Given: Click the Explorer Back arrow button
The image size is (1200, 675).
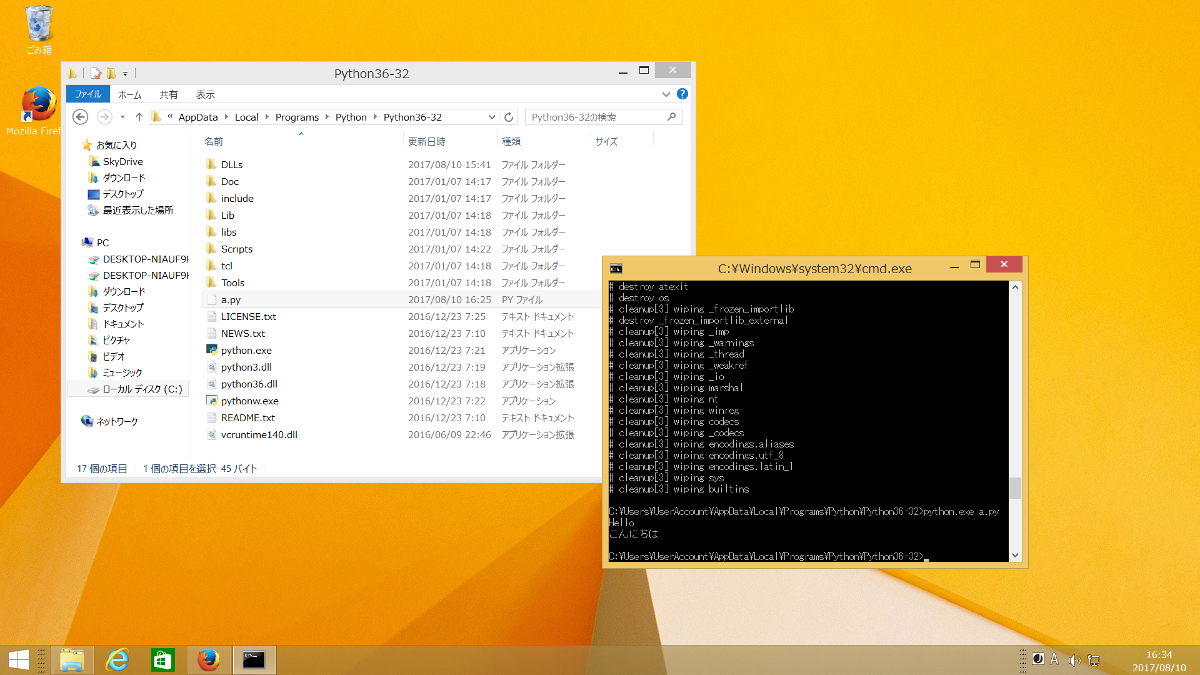Looking at the screenshot, I should click(x=81, y=117).
